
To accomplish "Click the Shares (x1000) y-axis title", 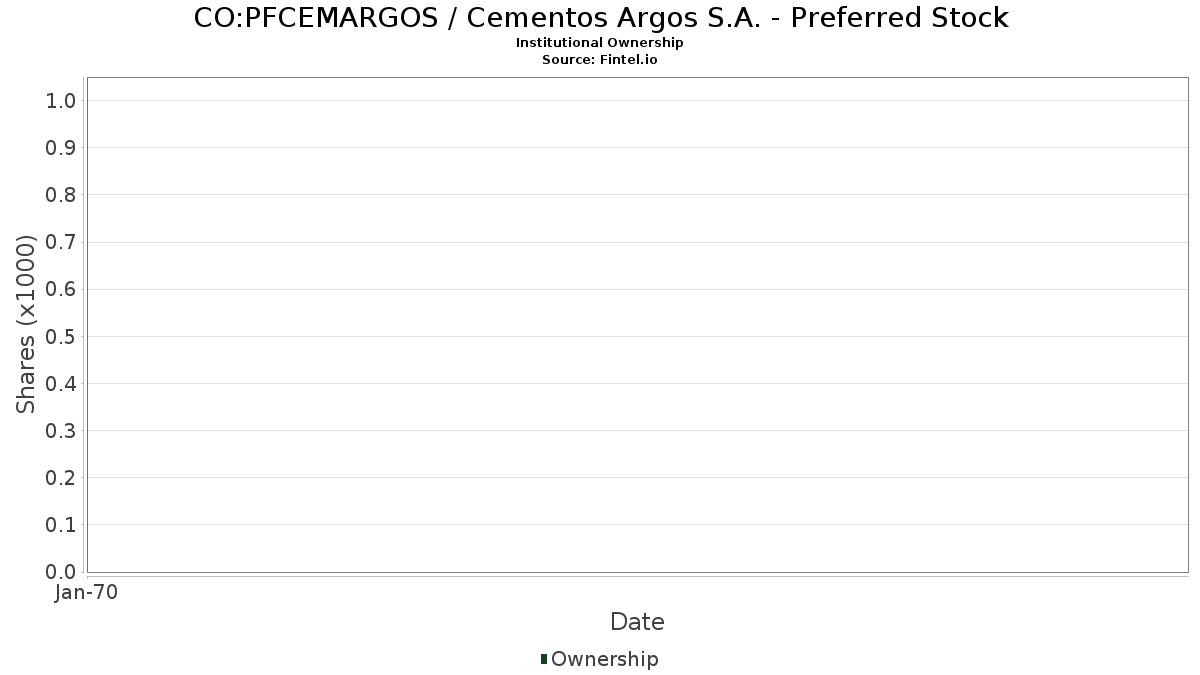I will [26, 324].
